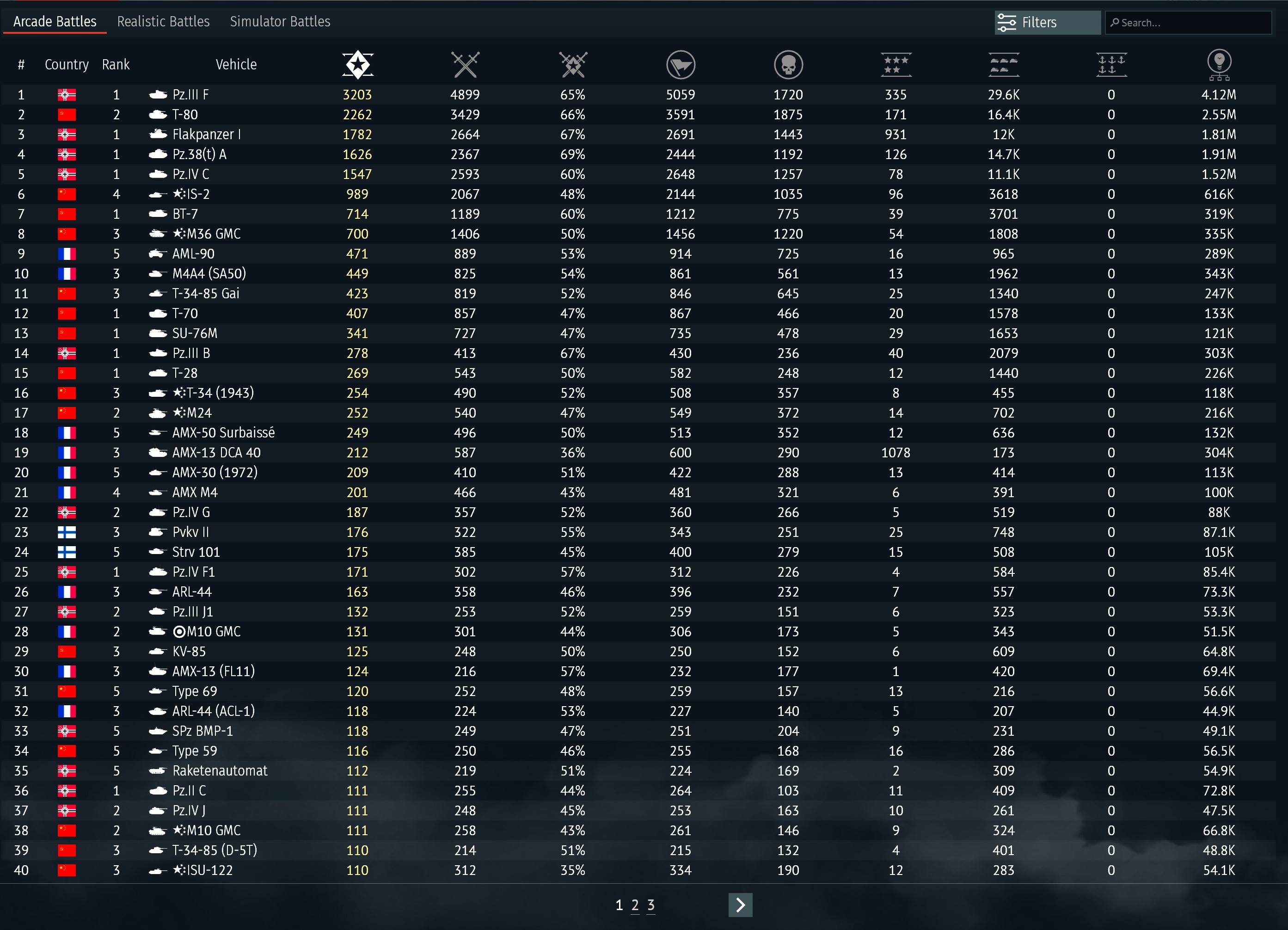Click anchors naval kills column icon

(x=1111, y=65)
